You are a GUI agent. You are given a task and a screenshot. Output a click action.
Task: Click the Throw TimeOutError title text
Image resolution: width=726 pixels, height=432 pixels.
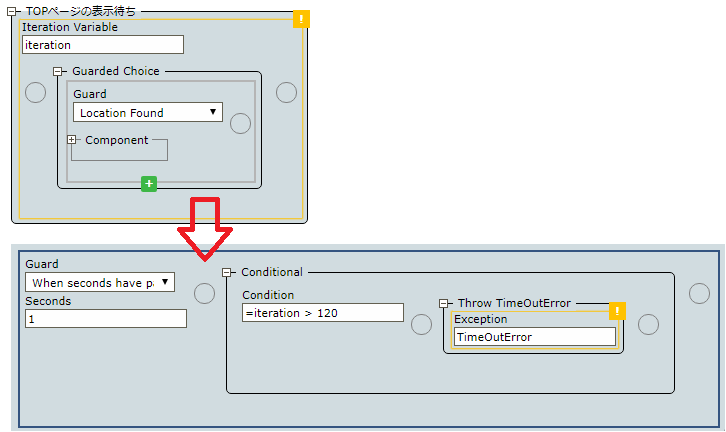[514, 303]
